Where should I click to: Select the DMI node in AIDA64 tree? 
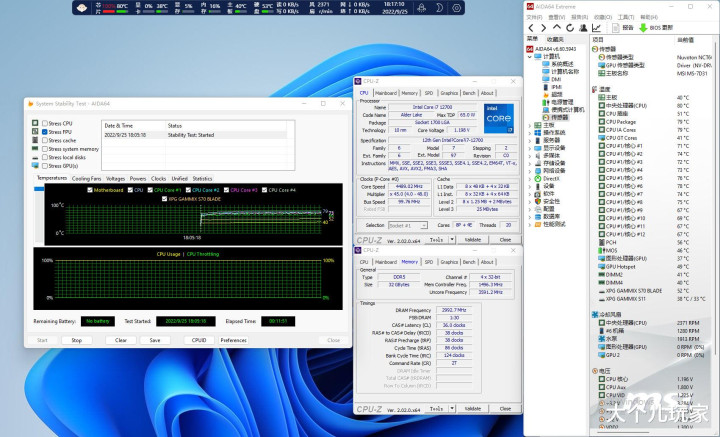pyautogui.click(x=557, y=79)
